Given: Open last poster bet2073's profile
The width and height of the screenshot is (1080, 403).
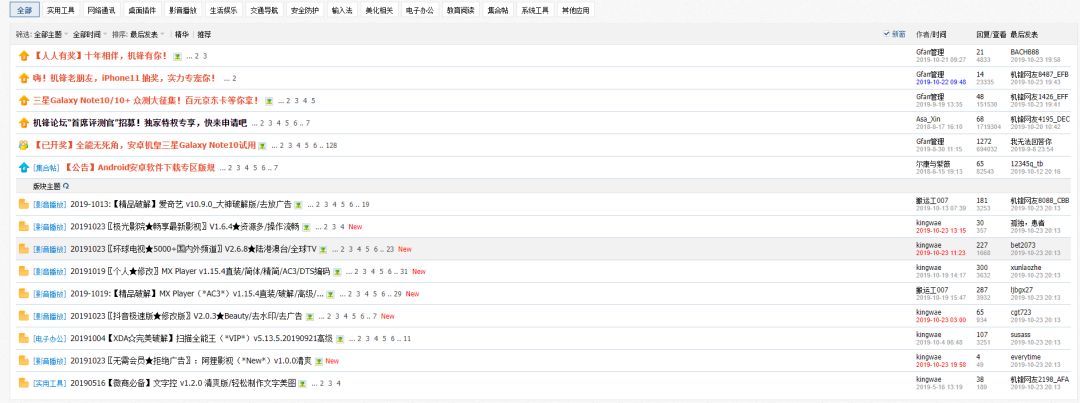Looking at the screenshot, I should 1023,245.
